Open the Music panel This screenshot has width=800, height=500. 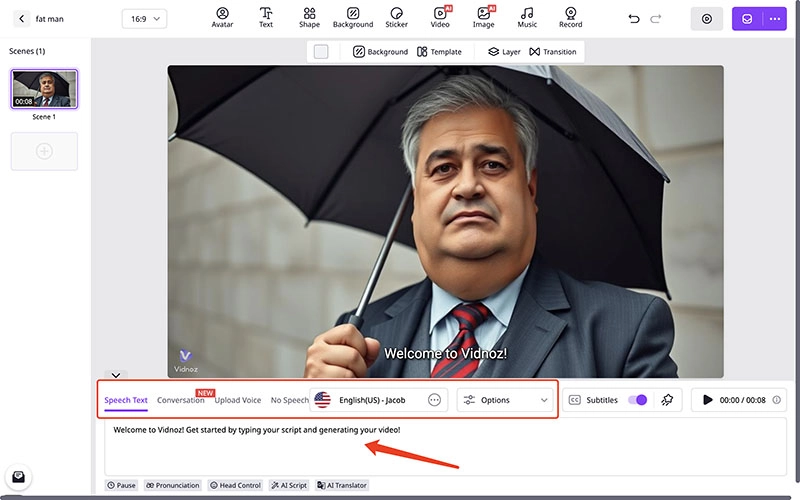527,17
